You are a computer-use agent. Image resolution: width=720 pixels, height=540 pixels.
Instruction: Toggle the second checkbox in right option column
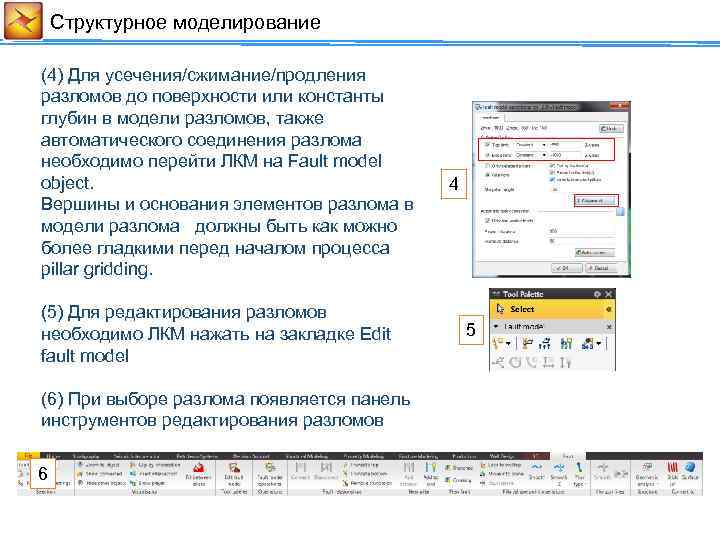point(552,173)
